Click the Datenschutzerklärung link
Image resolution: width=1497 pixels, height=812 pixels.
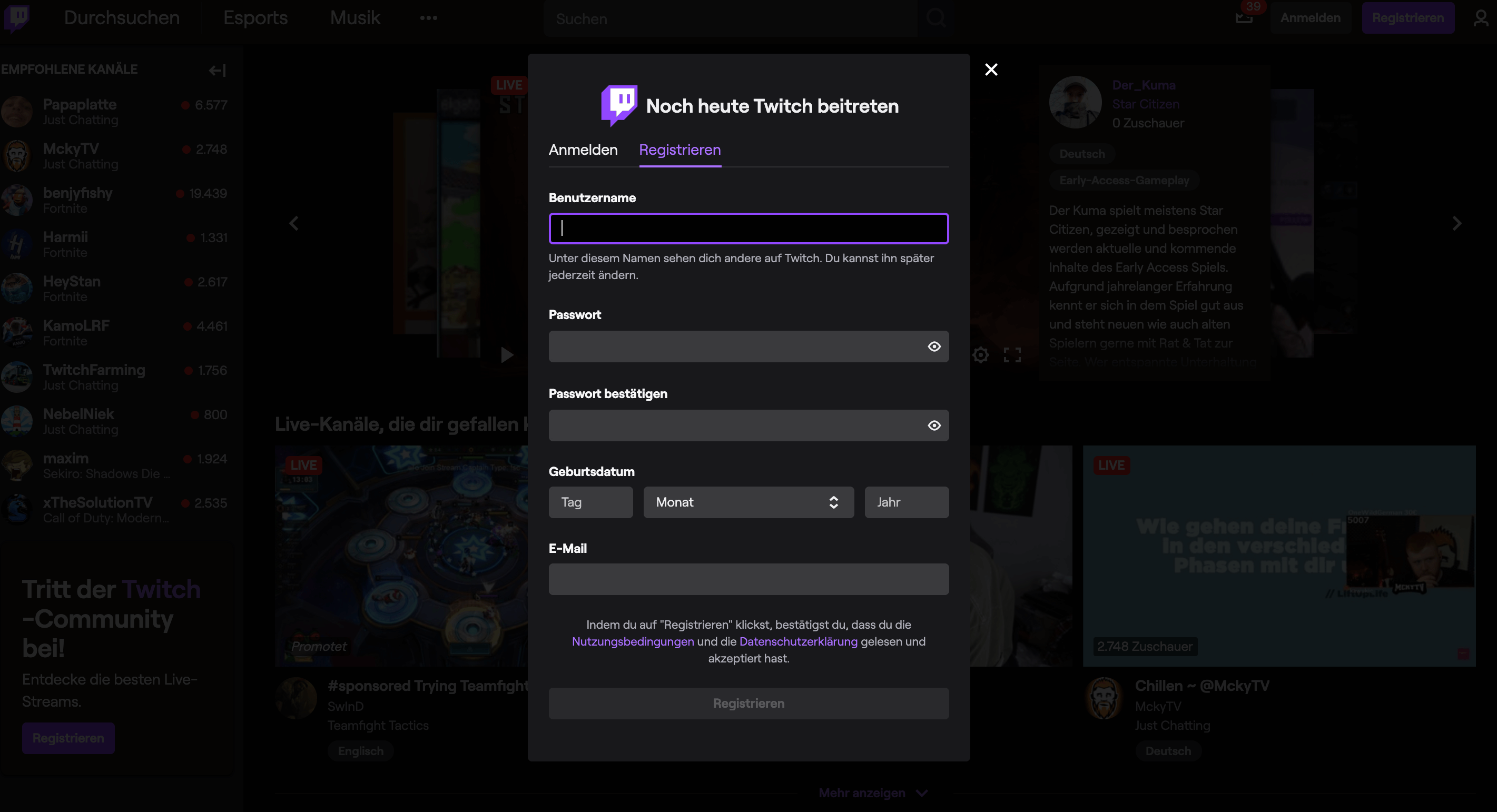pyautogui.click(x=798, y=641)
